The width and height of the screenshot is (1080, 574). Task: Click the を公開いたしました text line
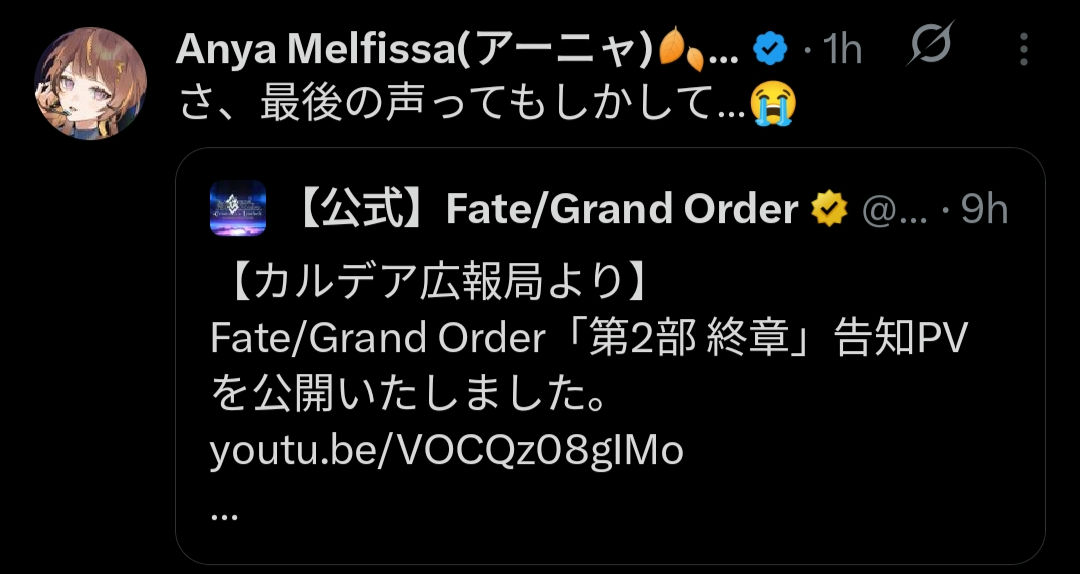408,396
